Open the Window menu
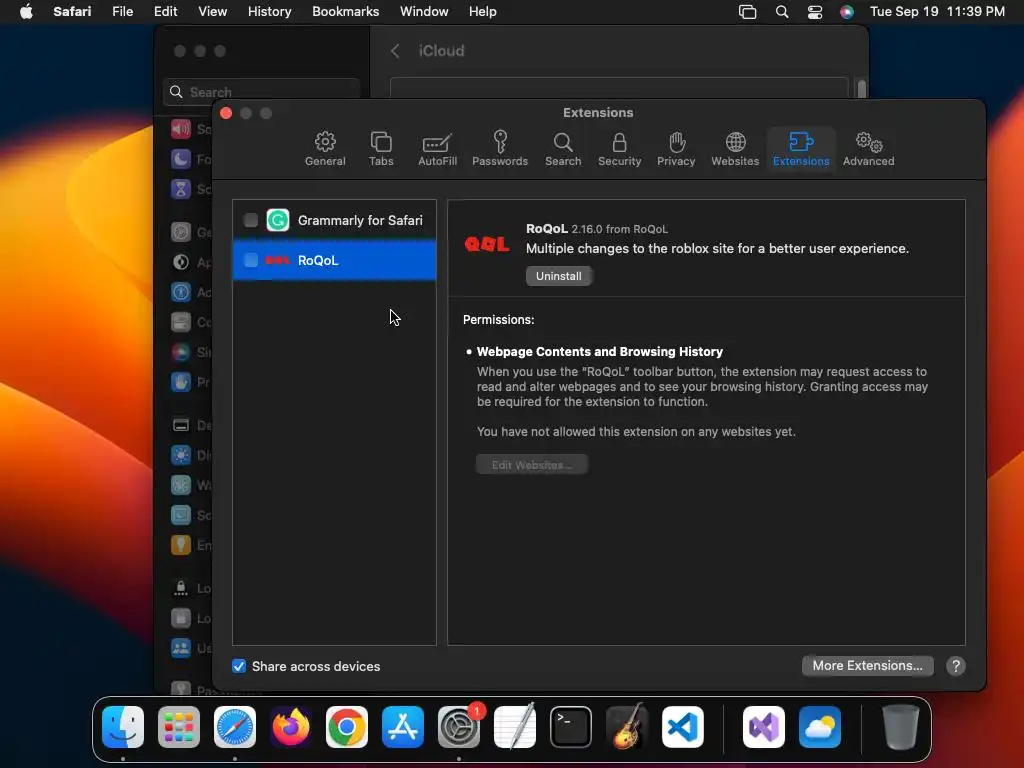This screenshot has height=768, width=1024. [x=424, y=12]
